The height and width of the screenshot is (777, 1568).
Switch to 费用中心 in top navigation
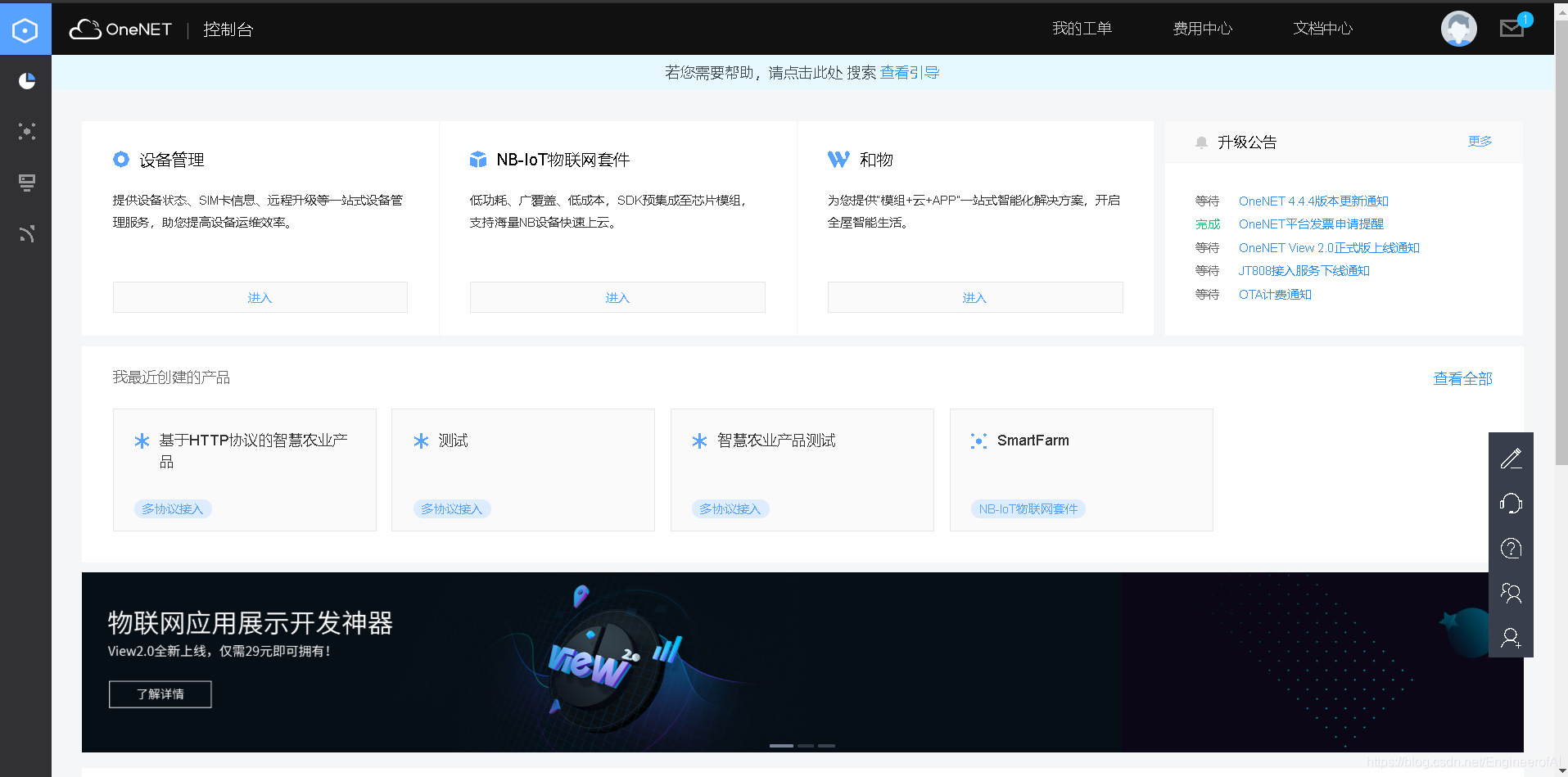click(1202, 28)
